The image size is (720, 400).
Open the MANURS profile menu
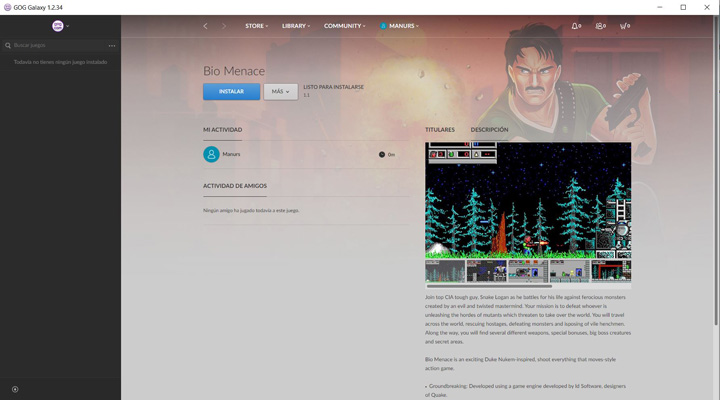[x=399, y=26]
